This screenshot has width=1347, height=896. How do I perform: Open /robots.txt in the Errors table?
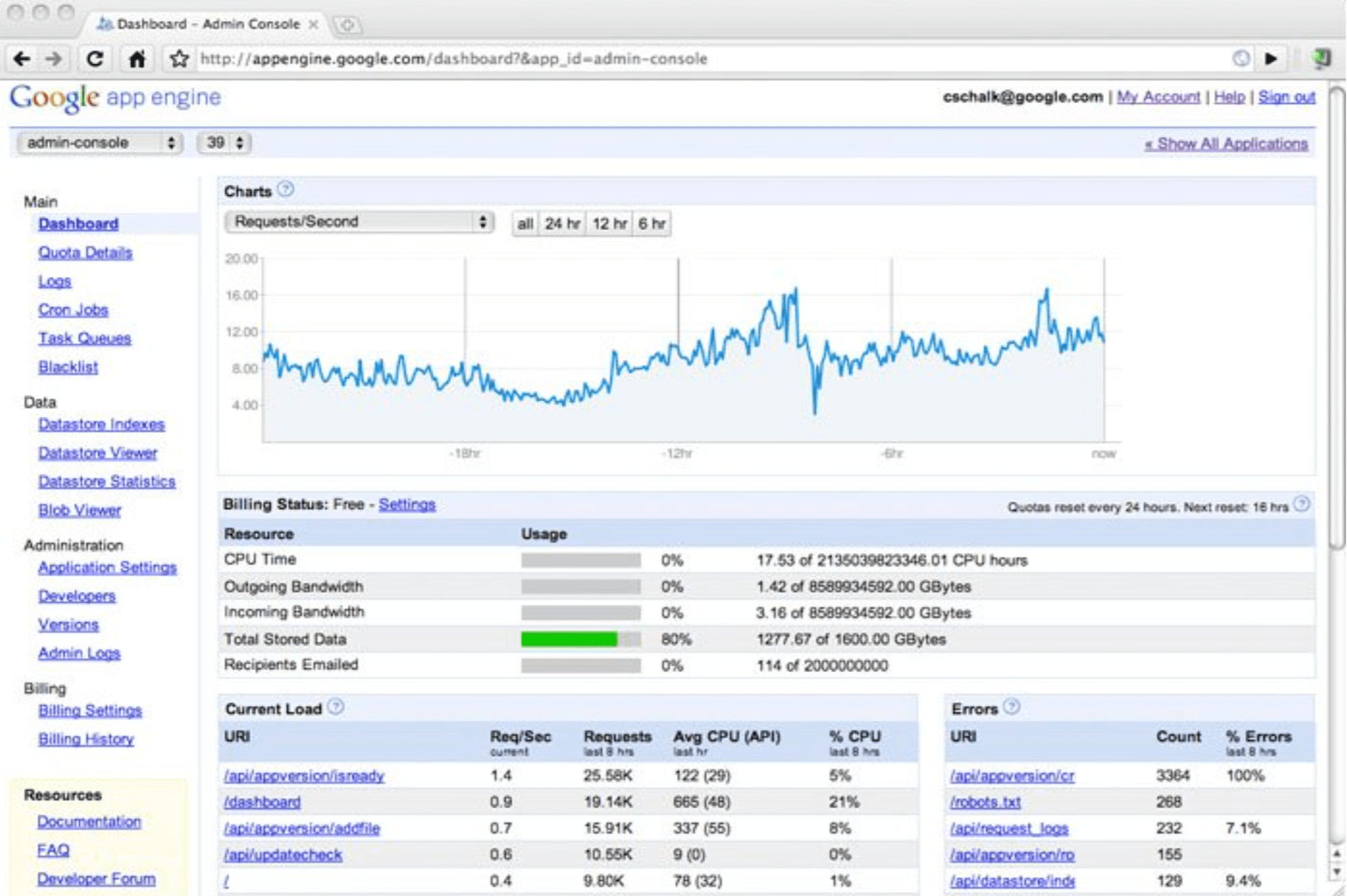tap(985, 802)
